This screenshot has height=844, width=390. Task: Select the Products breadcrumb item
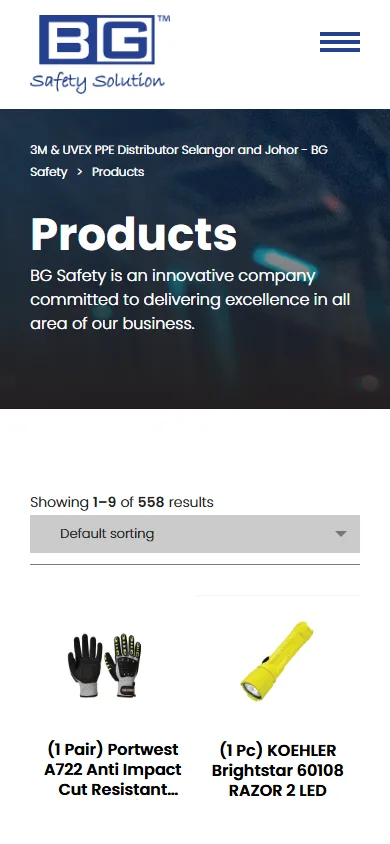pyautogui.click(x=118, y=172)
